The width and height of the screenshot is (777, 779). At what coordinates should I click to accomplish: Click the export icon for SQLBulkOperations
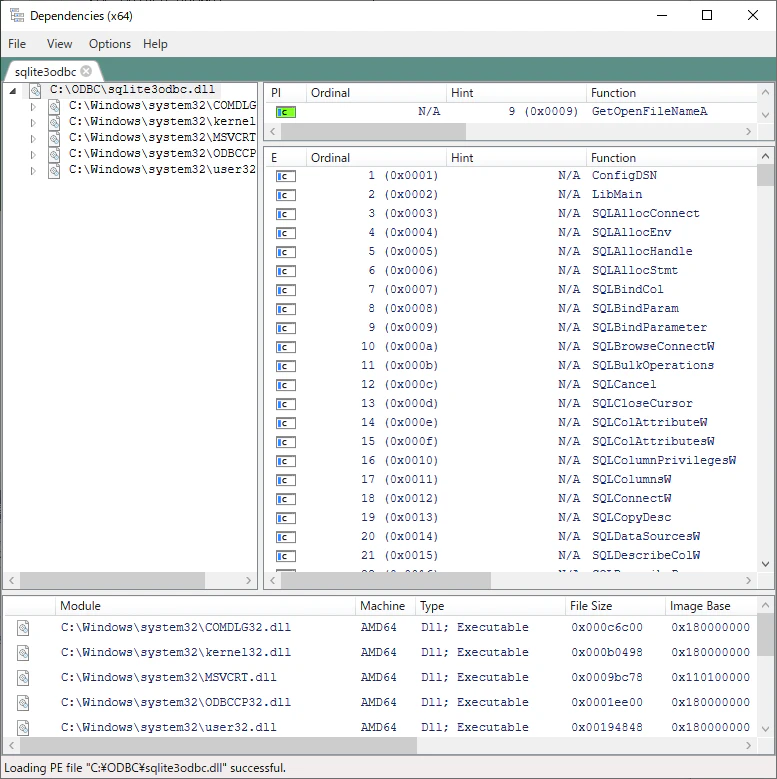[x=286, y=366]
